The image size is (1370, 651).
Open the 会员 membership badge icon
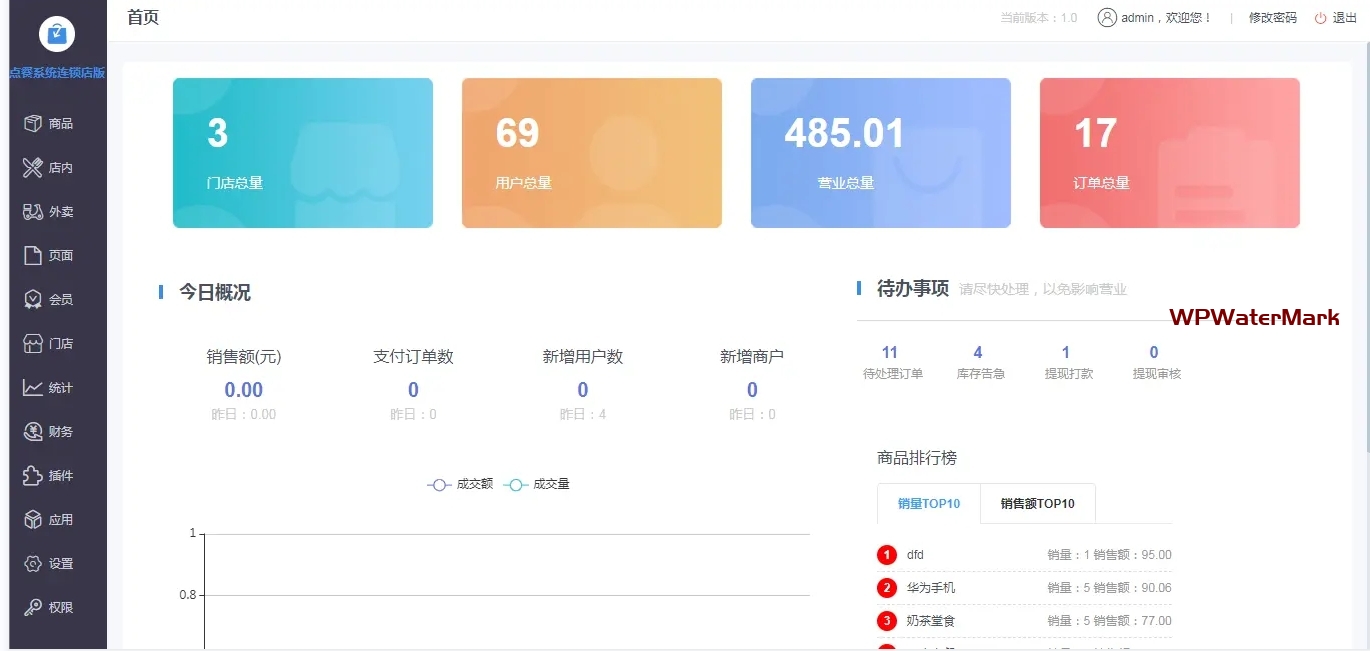click(x=33, y=300)
